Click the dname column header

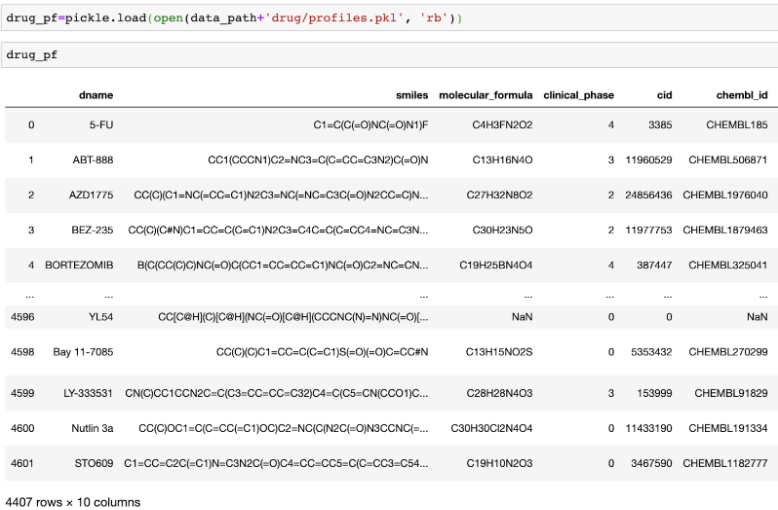point(96,95)
